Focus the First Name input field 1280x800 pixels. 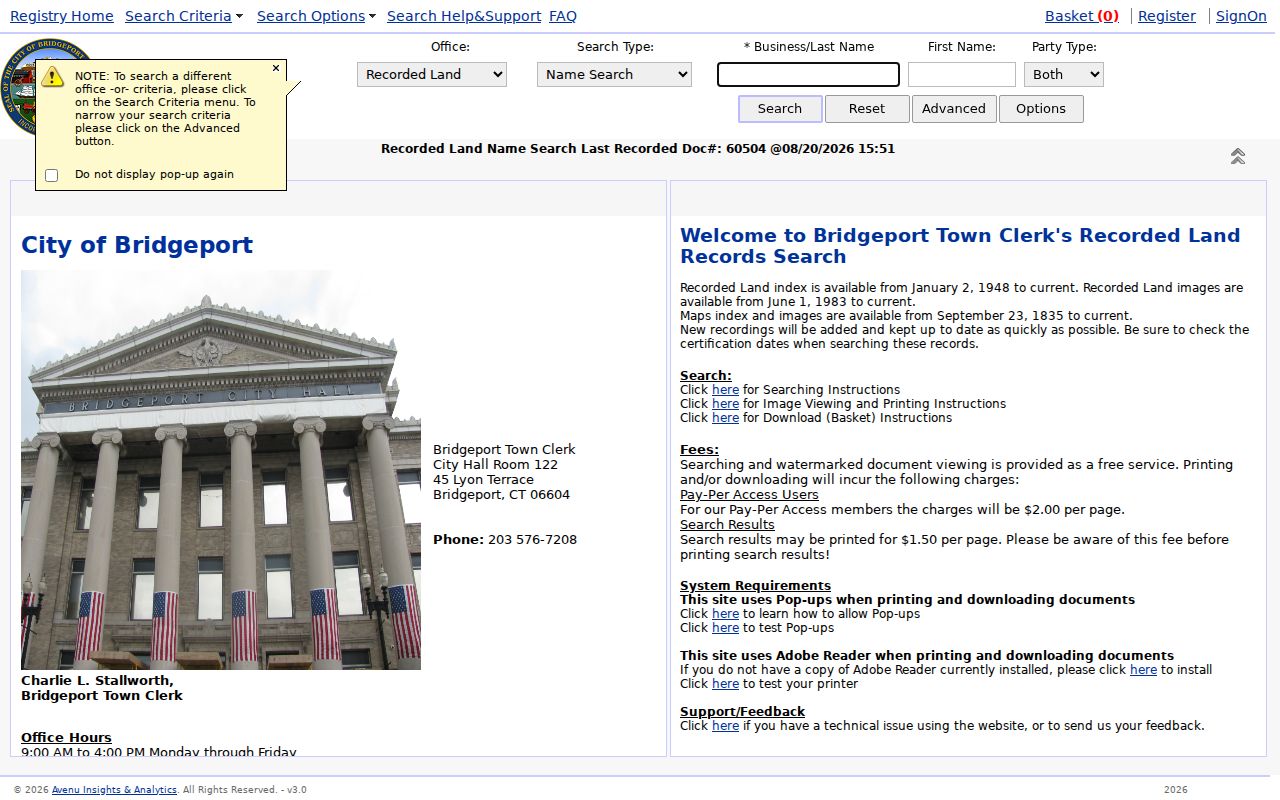click(962, 74)
